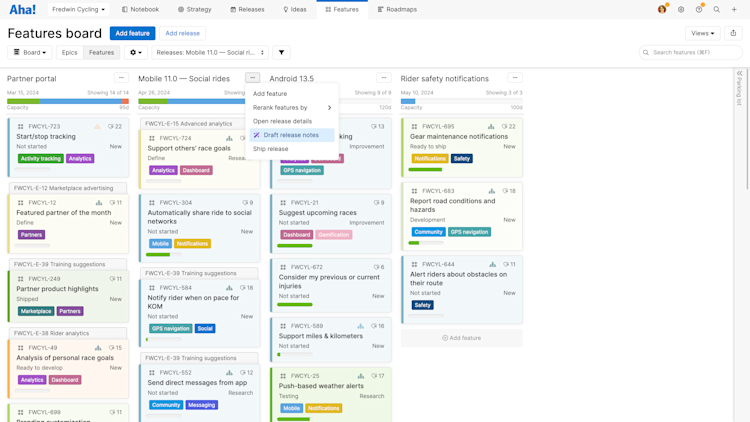
Task: Click drag handle on FWCYL-249 card
Action: point(21,279)
